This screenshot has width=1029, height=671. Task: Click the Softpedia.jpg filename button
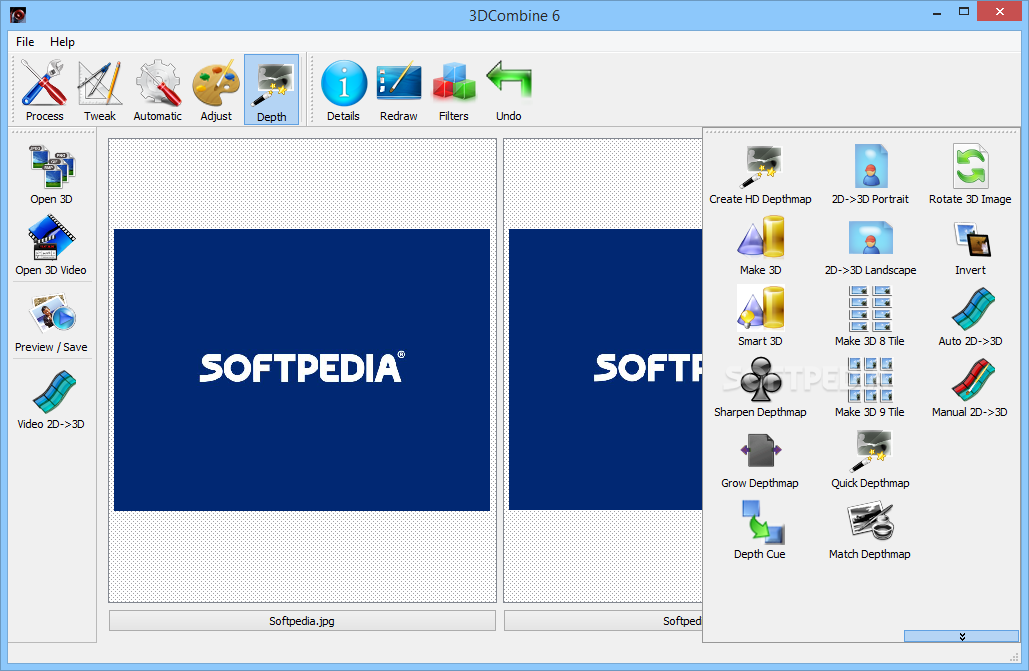coord(302,620)
